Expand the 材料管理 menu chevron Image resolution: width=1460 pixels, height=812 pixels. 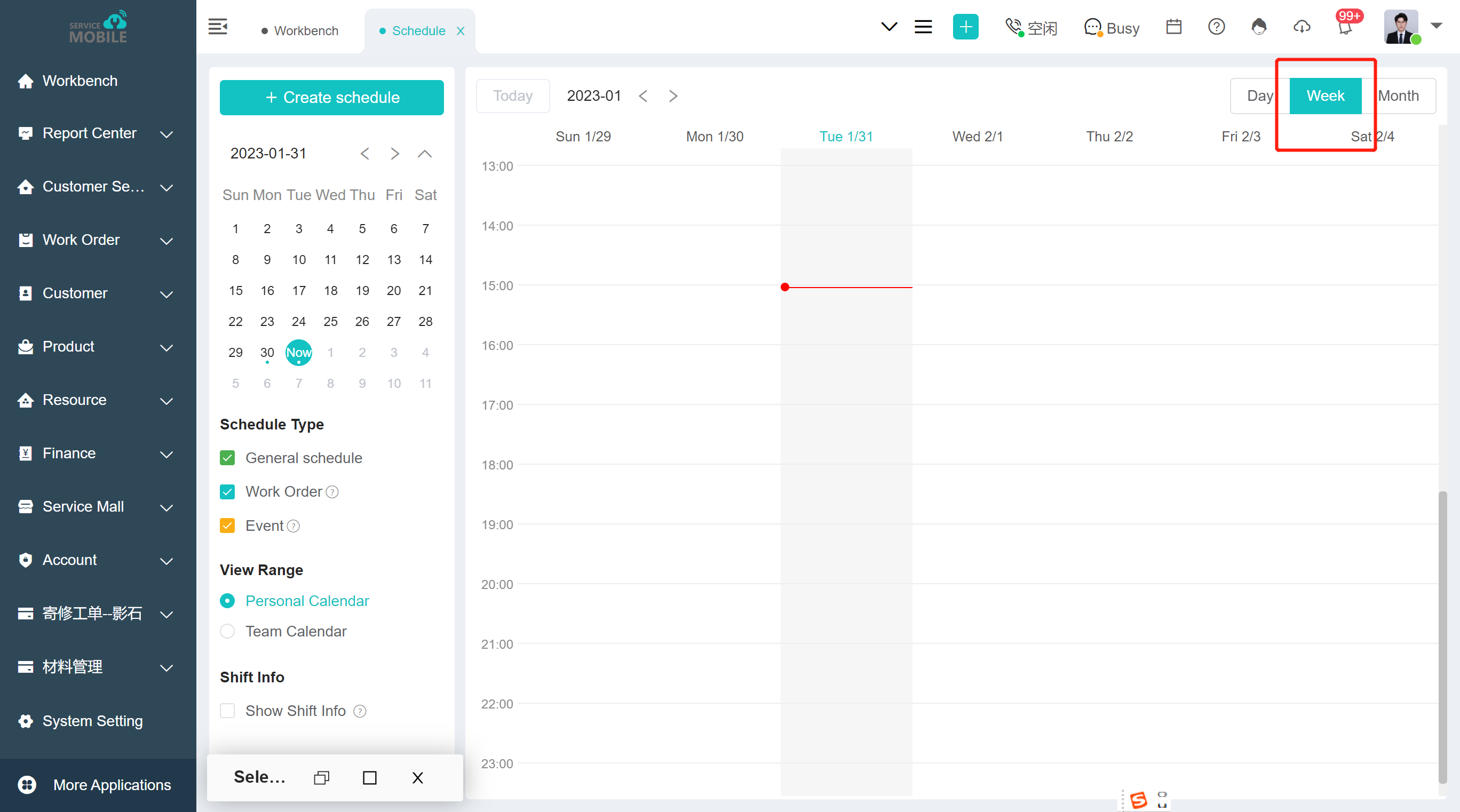point(166,667)
